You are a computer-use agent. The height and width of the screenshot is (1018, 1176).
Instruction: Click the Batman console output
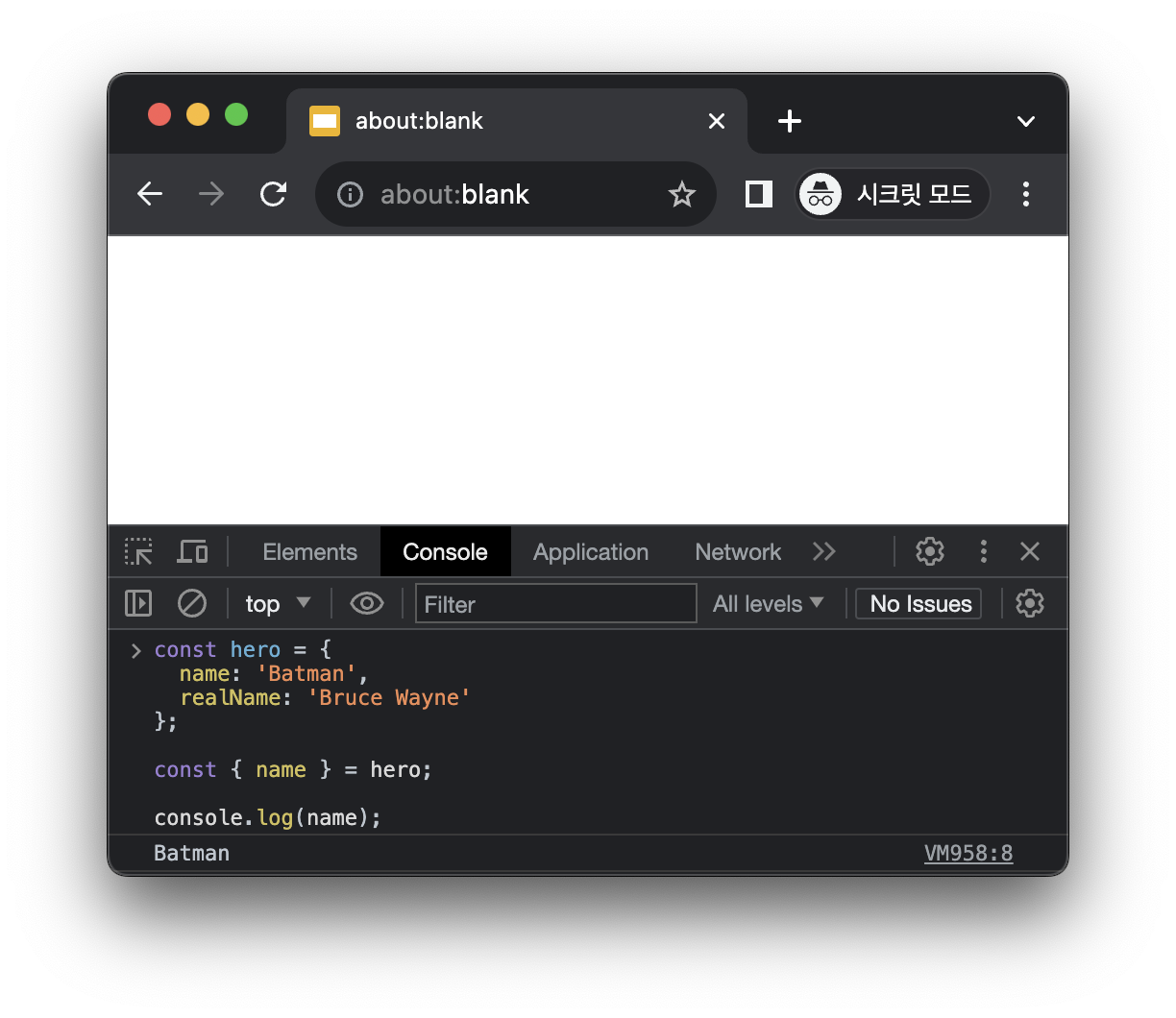coord(191,853)
